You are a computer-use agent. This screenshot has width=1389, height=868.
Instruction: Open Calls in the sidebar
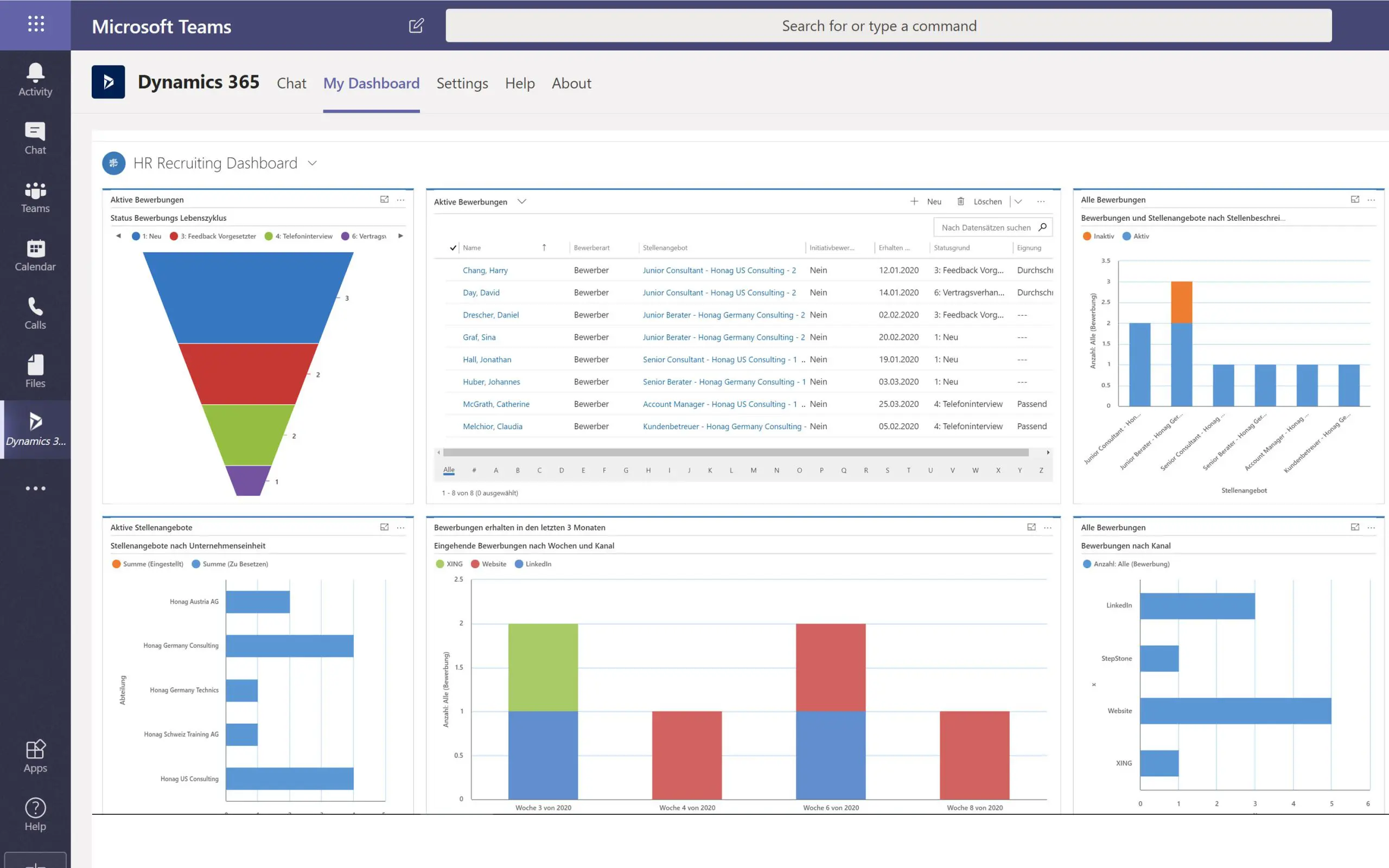click(35, 314)
